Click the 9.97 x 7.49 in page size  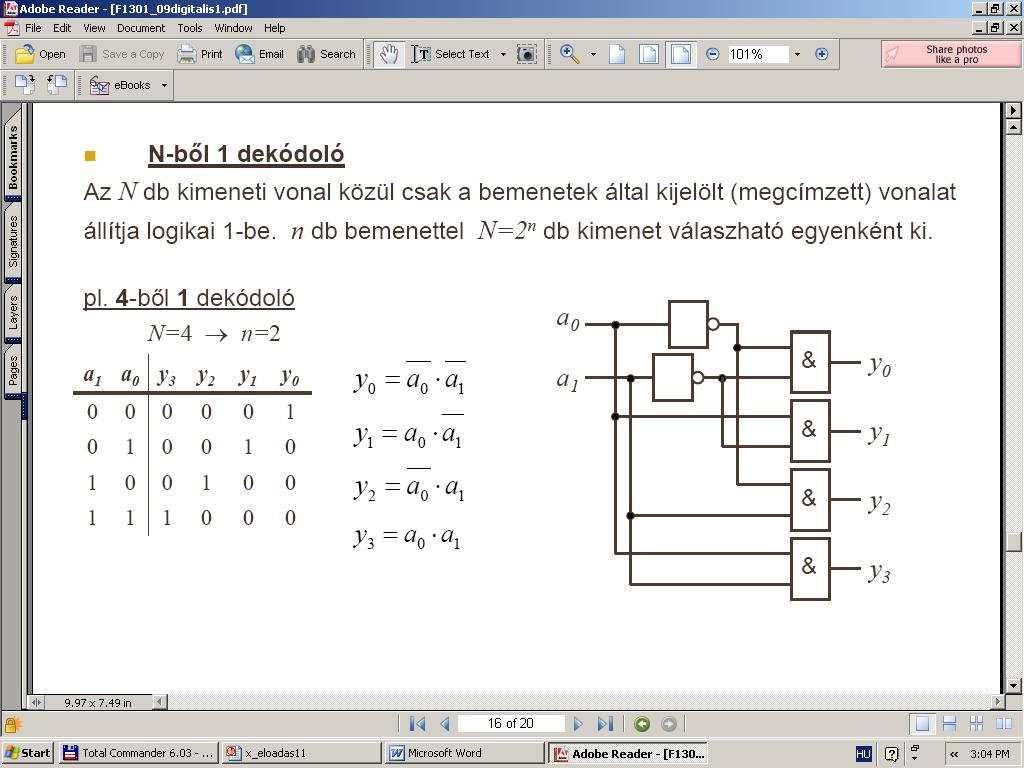click(x=98, y=703)
